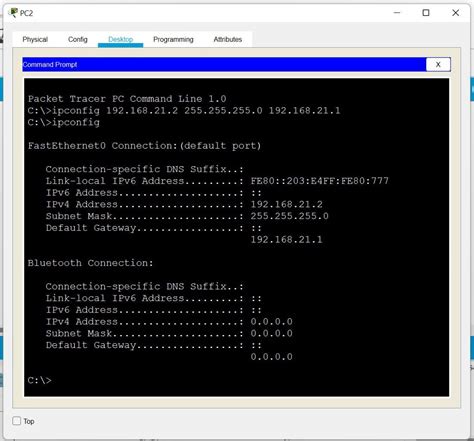Click the PC2 window icon
Viewport: 474px width, 441px height.
tap(13, 13)
